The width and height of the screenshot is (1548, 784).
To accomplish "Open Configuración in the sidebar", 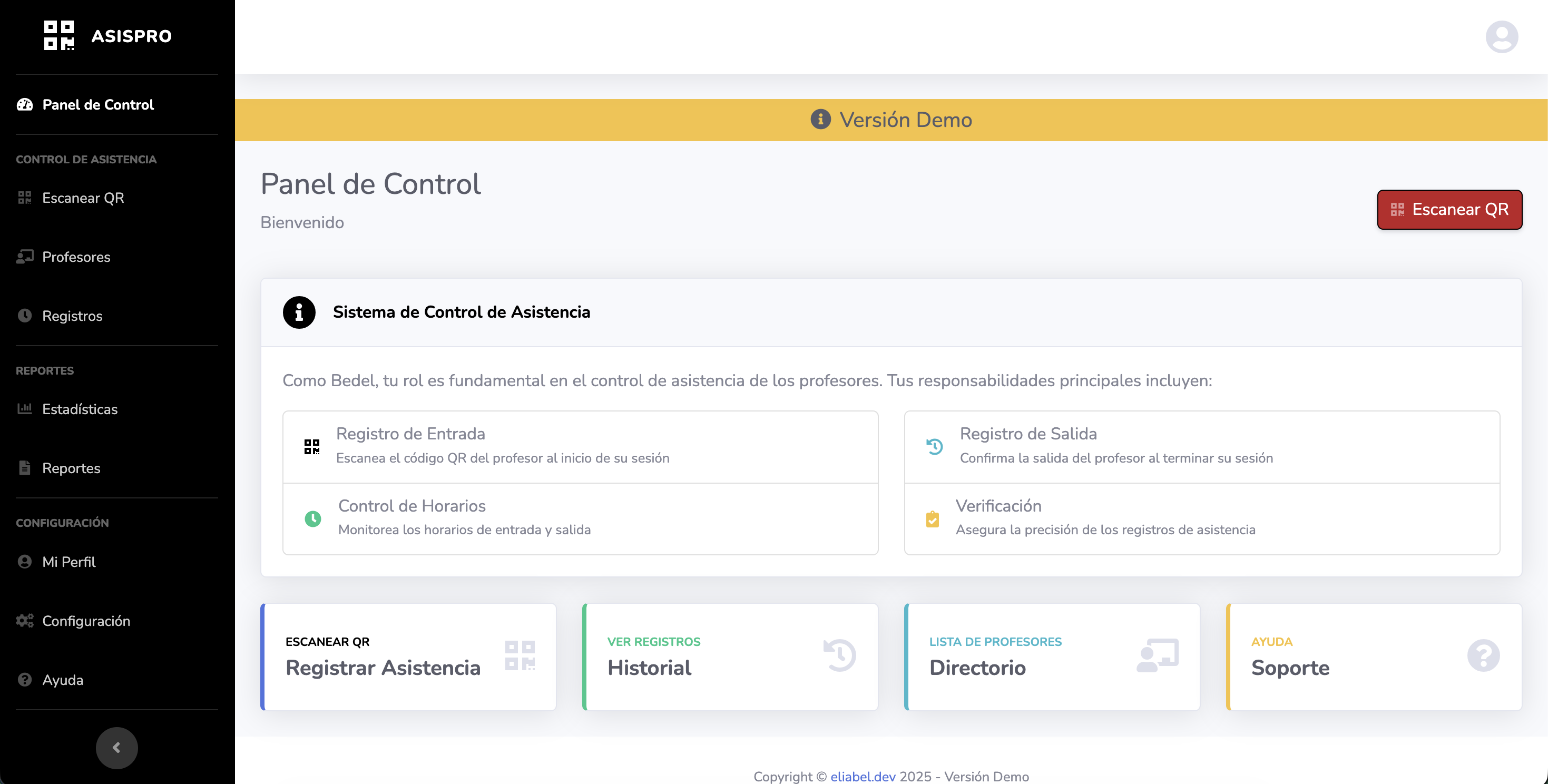I will coord(86,621).
